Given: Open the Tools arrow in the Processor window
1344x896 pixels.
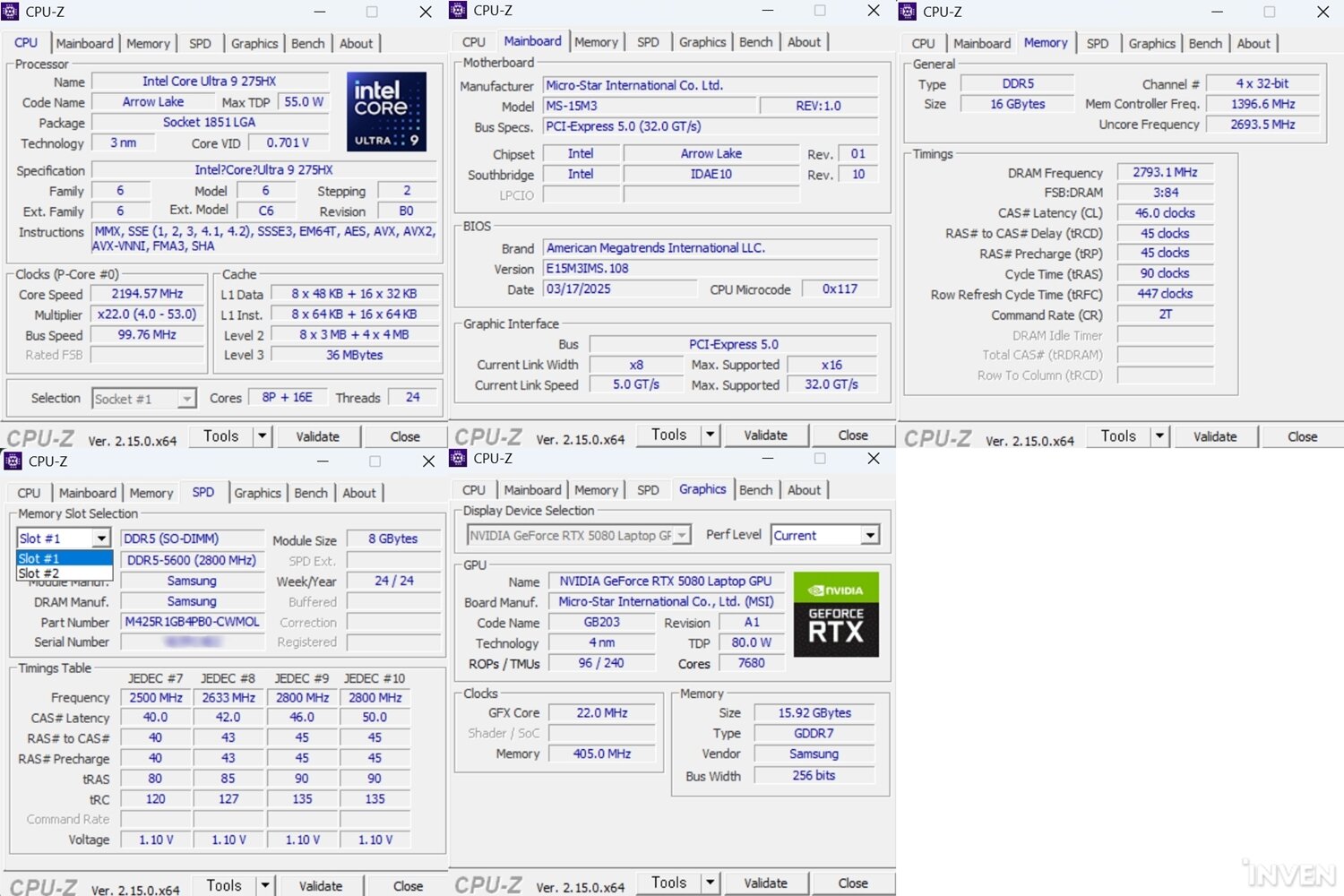Looking at the screenshot, I should [x=263, y=436].
